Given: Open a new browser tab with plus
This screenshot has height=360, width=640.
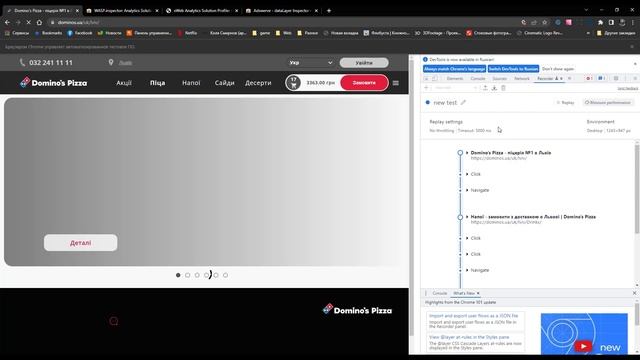Looking at the screenshot, I should point(329,11).
